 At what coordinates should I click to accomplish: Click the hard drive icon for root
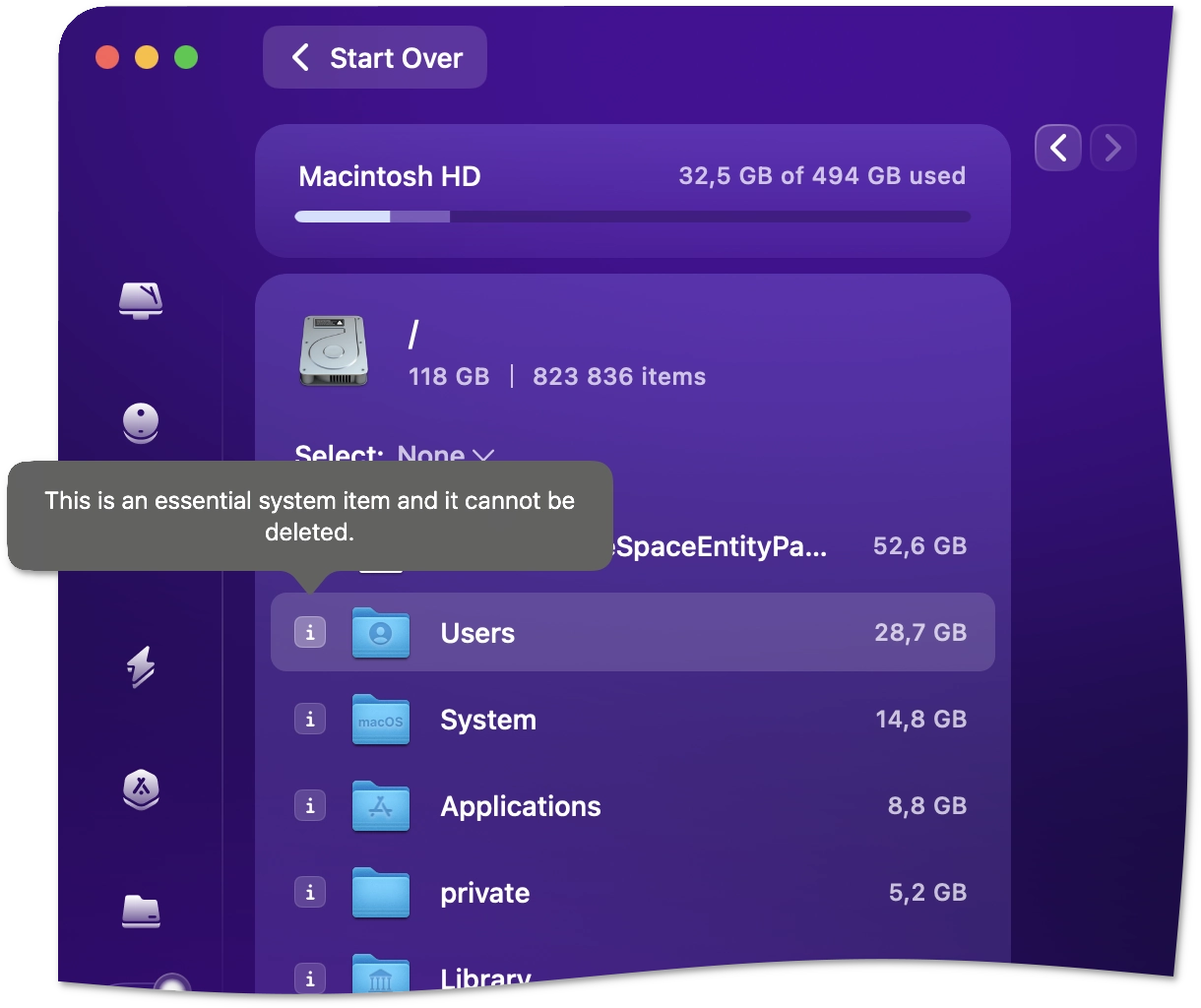(x=334, y=351)
